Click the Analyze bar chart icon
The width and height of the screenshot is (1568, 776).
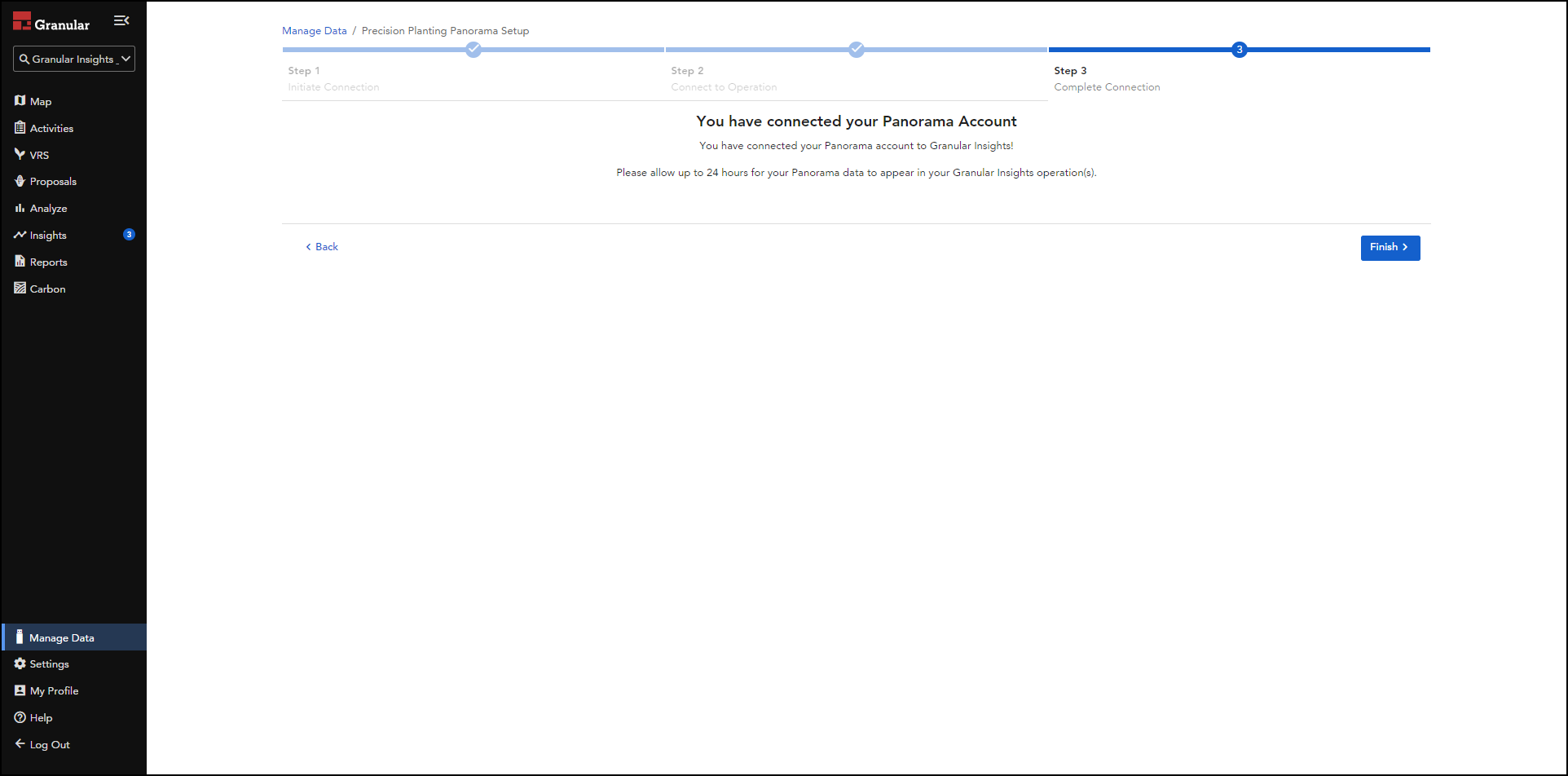[x=20, y=208]
